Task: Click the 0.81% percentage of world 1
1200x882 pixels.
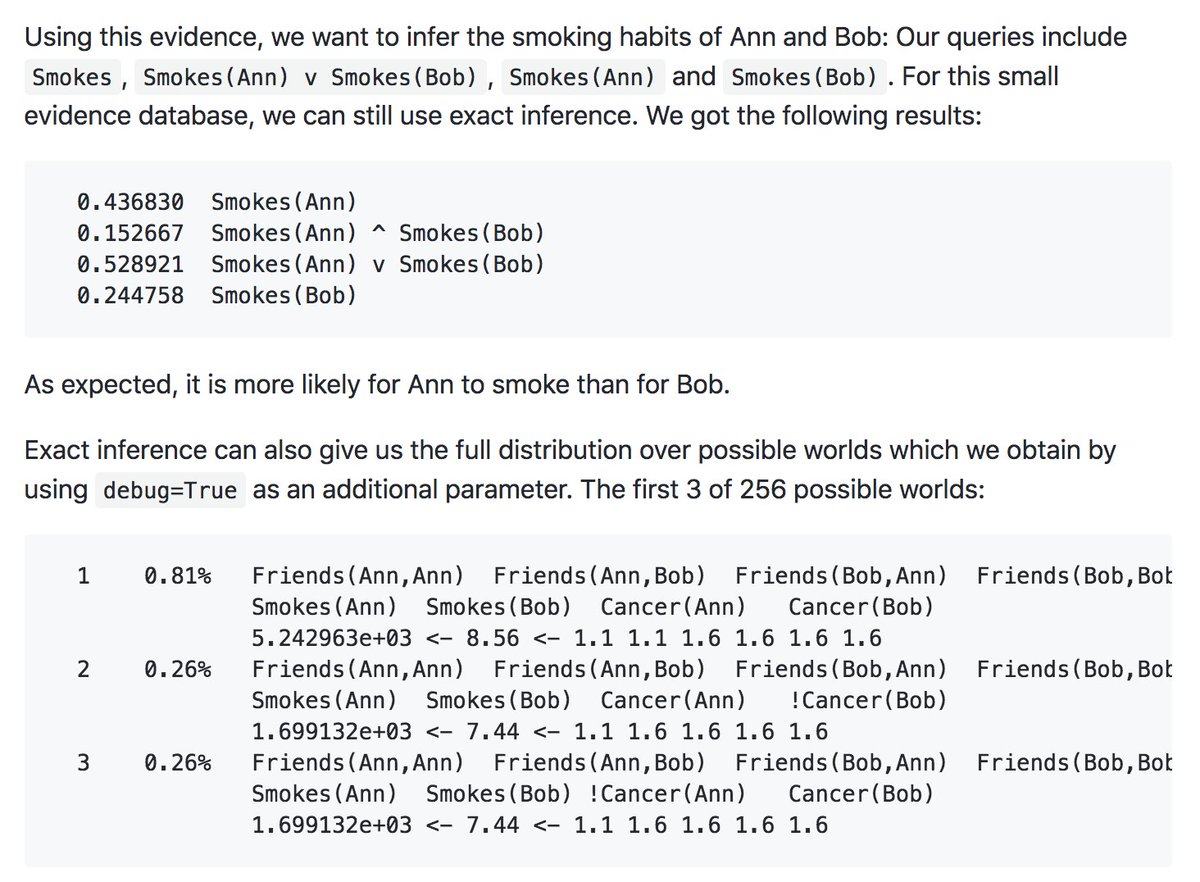Action: (x=177, y=576)
